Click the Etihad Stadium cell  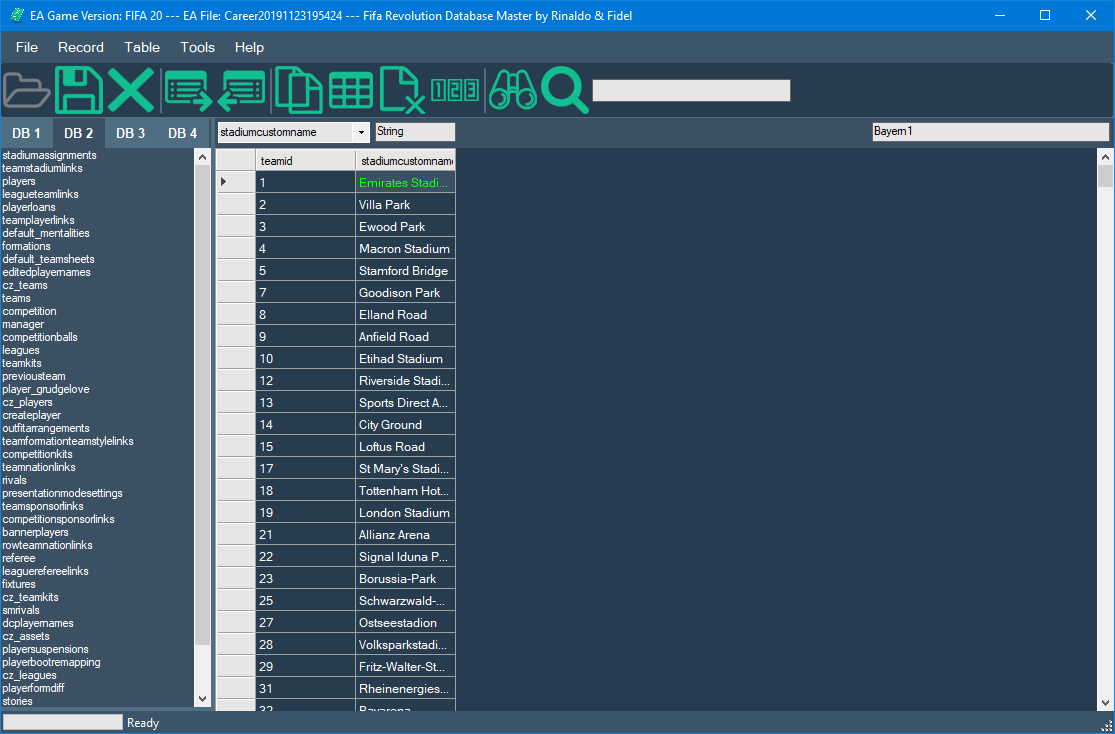pos(405,359)
